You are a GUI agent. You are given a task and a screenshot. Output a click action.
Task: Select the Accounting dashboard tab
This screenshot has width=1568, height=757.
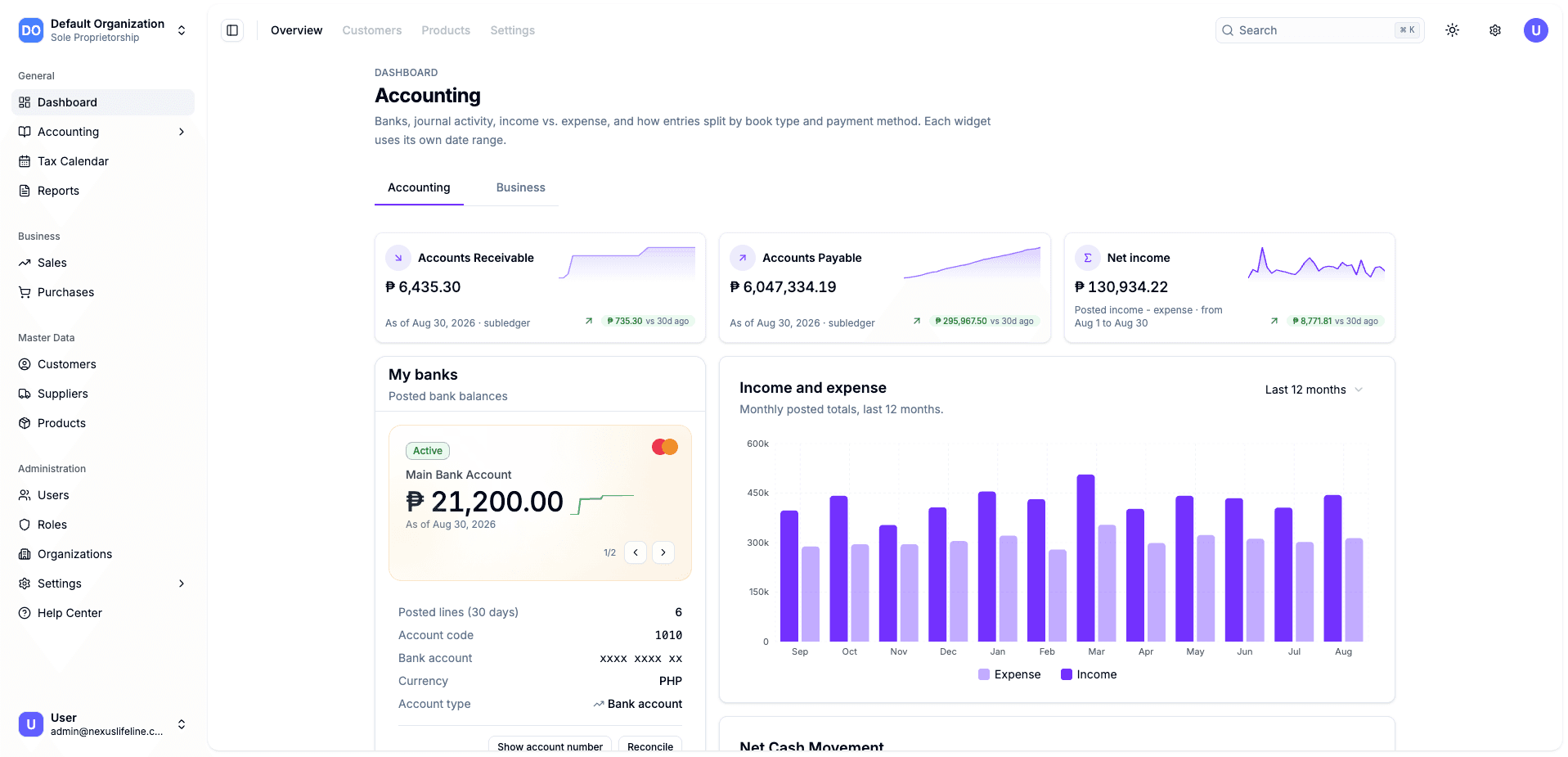(x=419, y=187)
